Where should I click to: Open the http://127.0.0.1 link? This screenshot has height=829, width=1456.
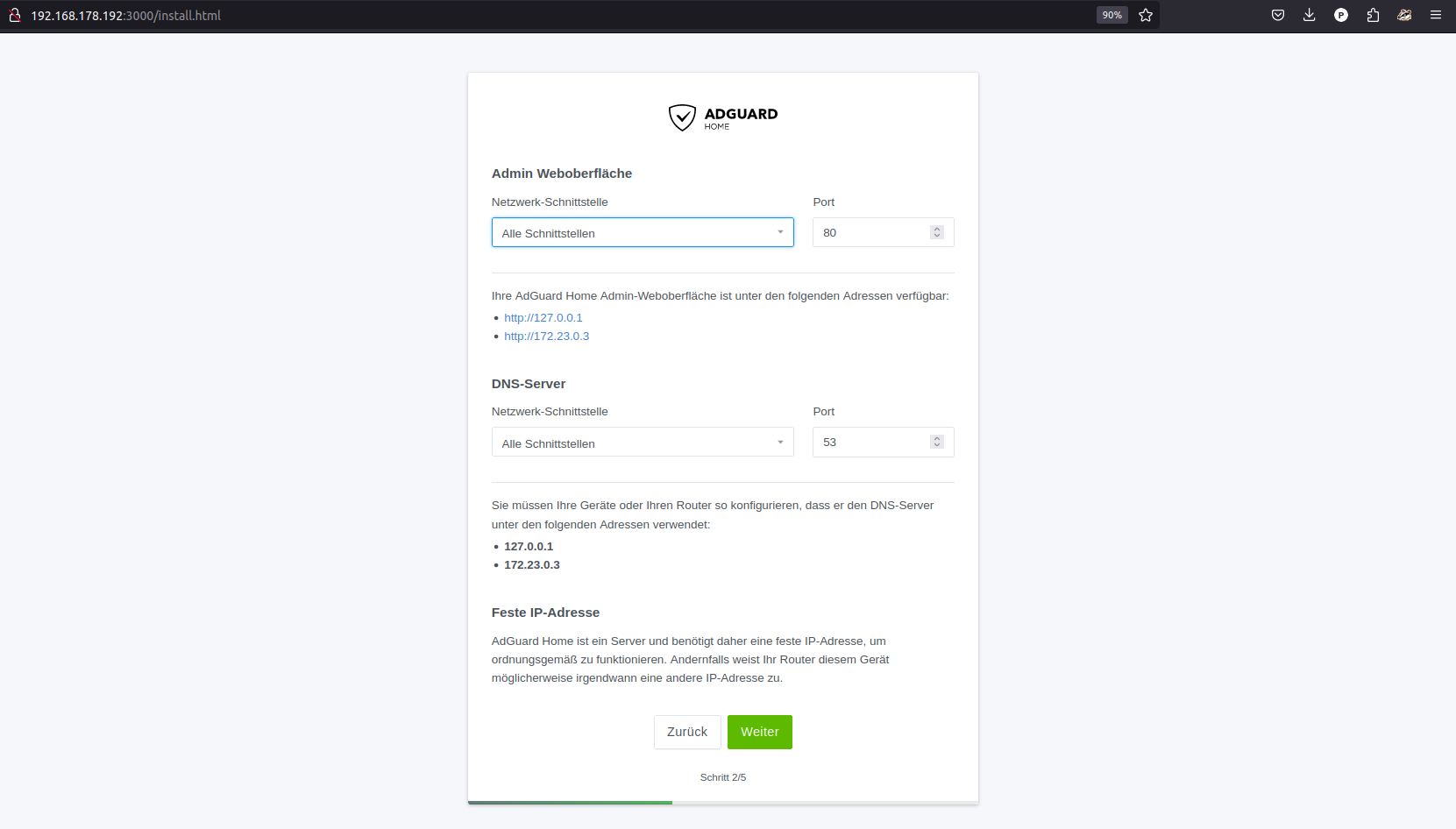pos(543,318)
